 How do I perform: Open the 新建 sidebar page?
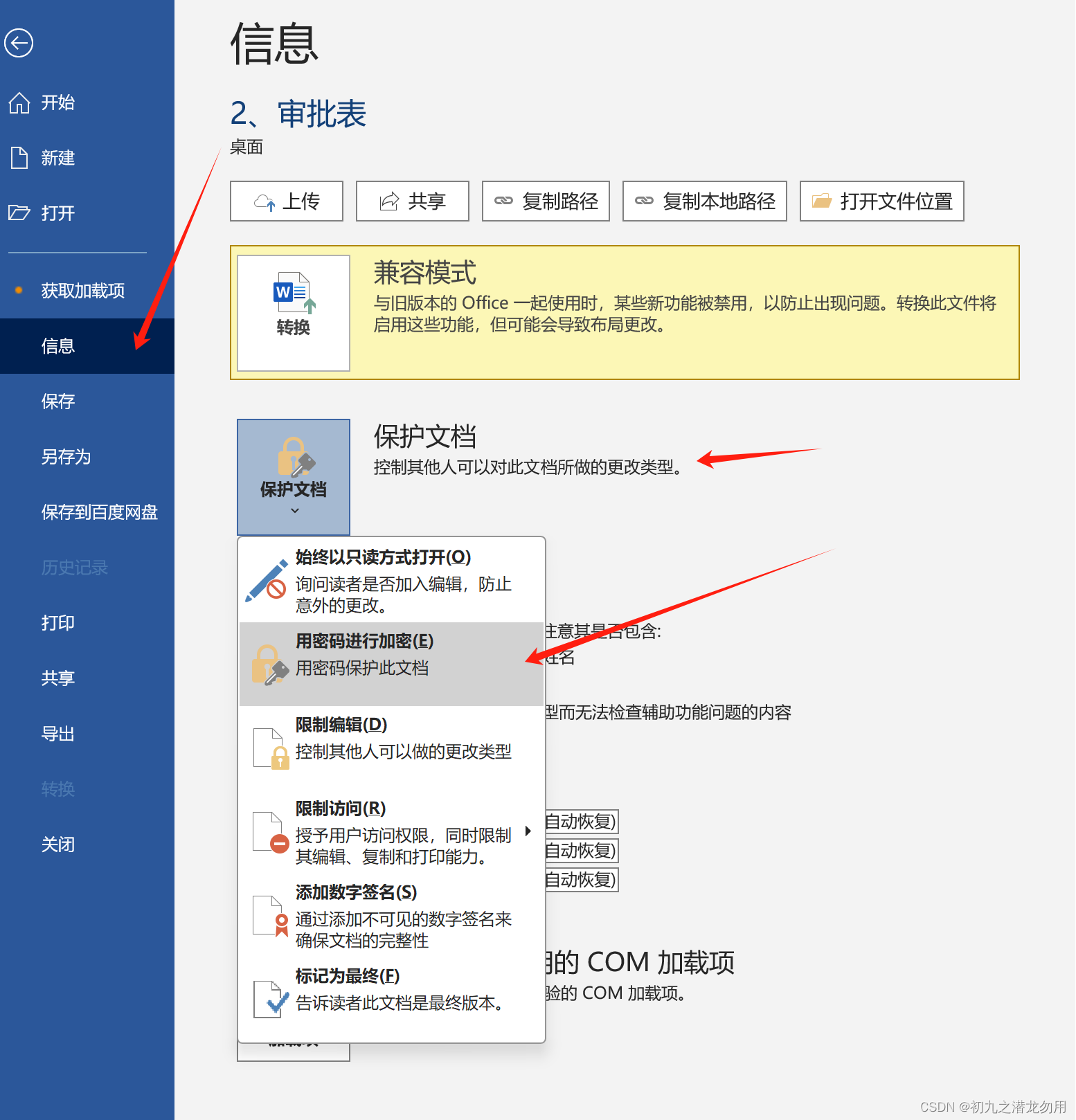pos(87,158)
